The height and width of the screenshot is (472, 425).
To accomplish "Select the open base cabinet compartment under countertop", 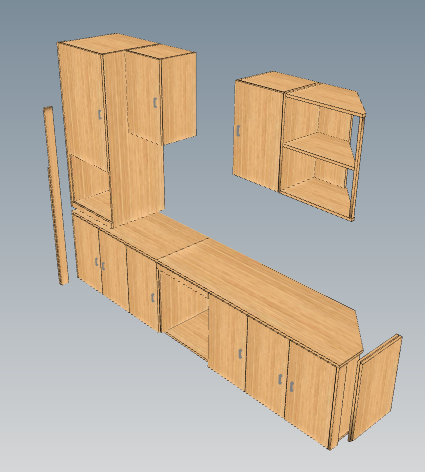I will click(185, 312).
